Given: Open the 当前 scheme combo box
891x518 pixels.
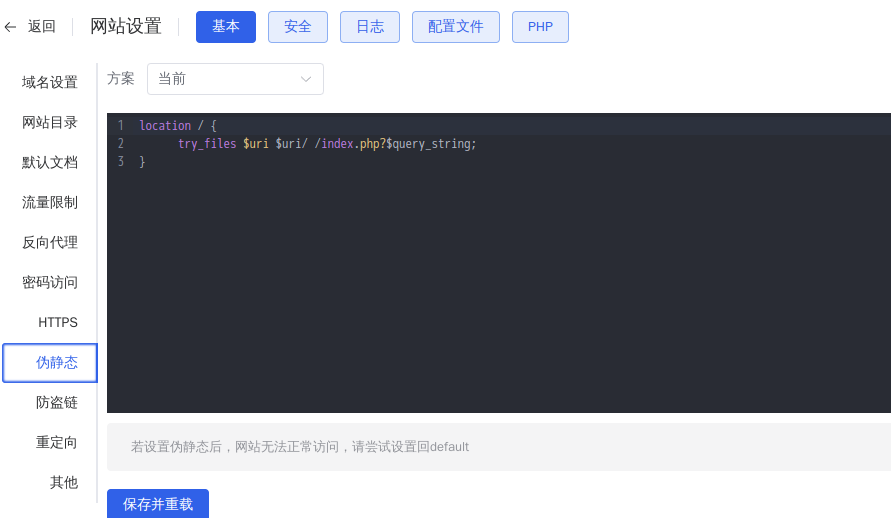Looking at the screenshot, I should point(235,79).
